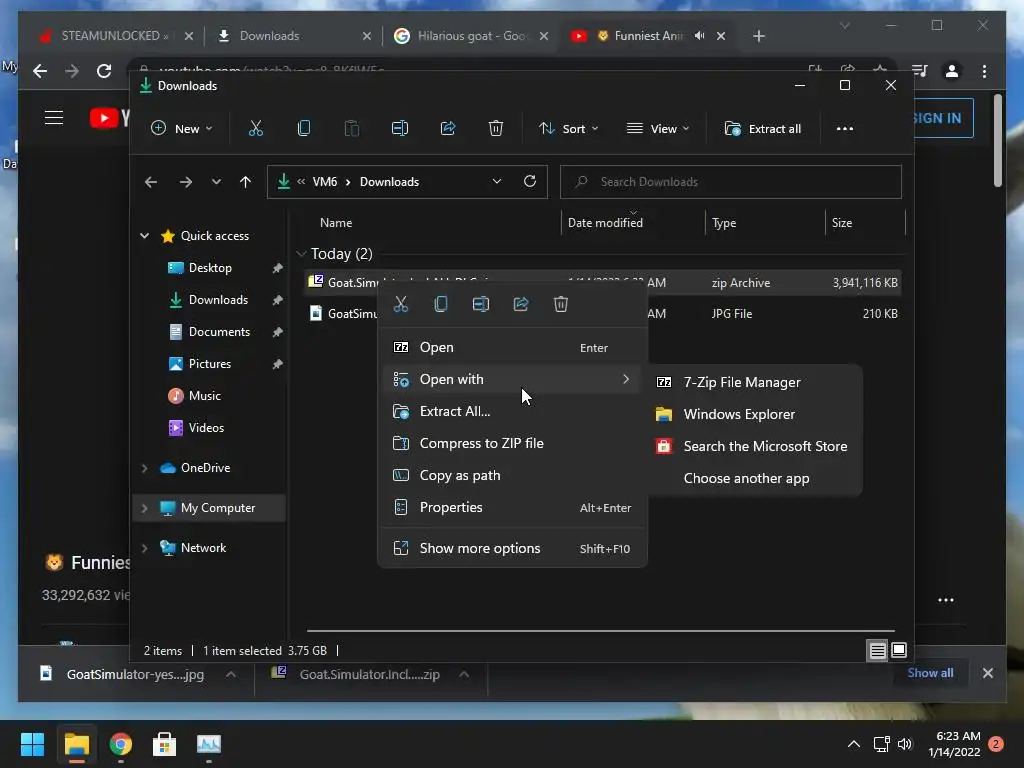Click the Rename icon in context menu

(x=481, y=304)
